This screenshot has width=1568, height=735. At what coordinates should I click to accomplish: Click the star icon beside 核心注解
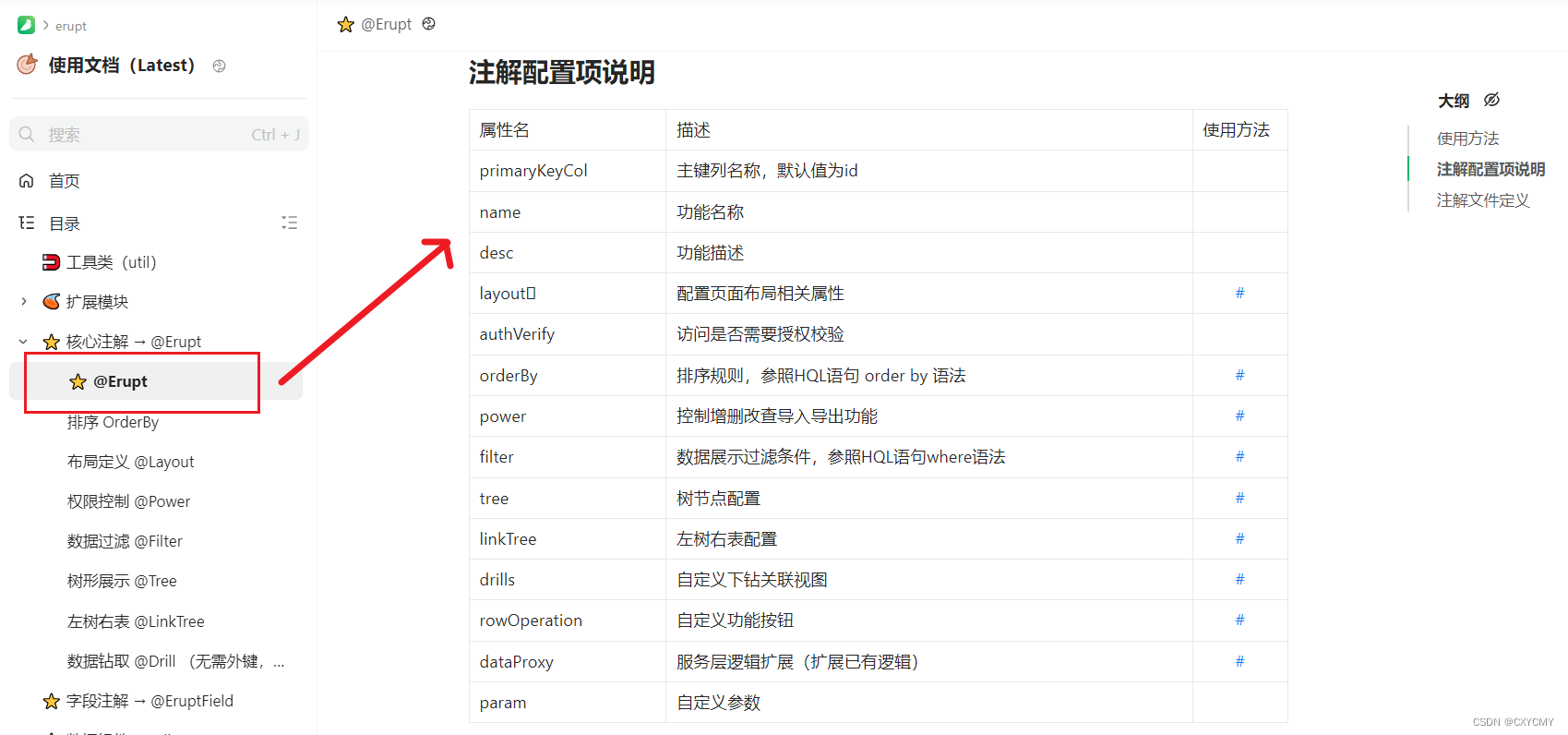tap(52, 342)
